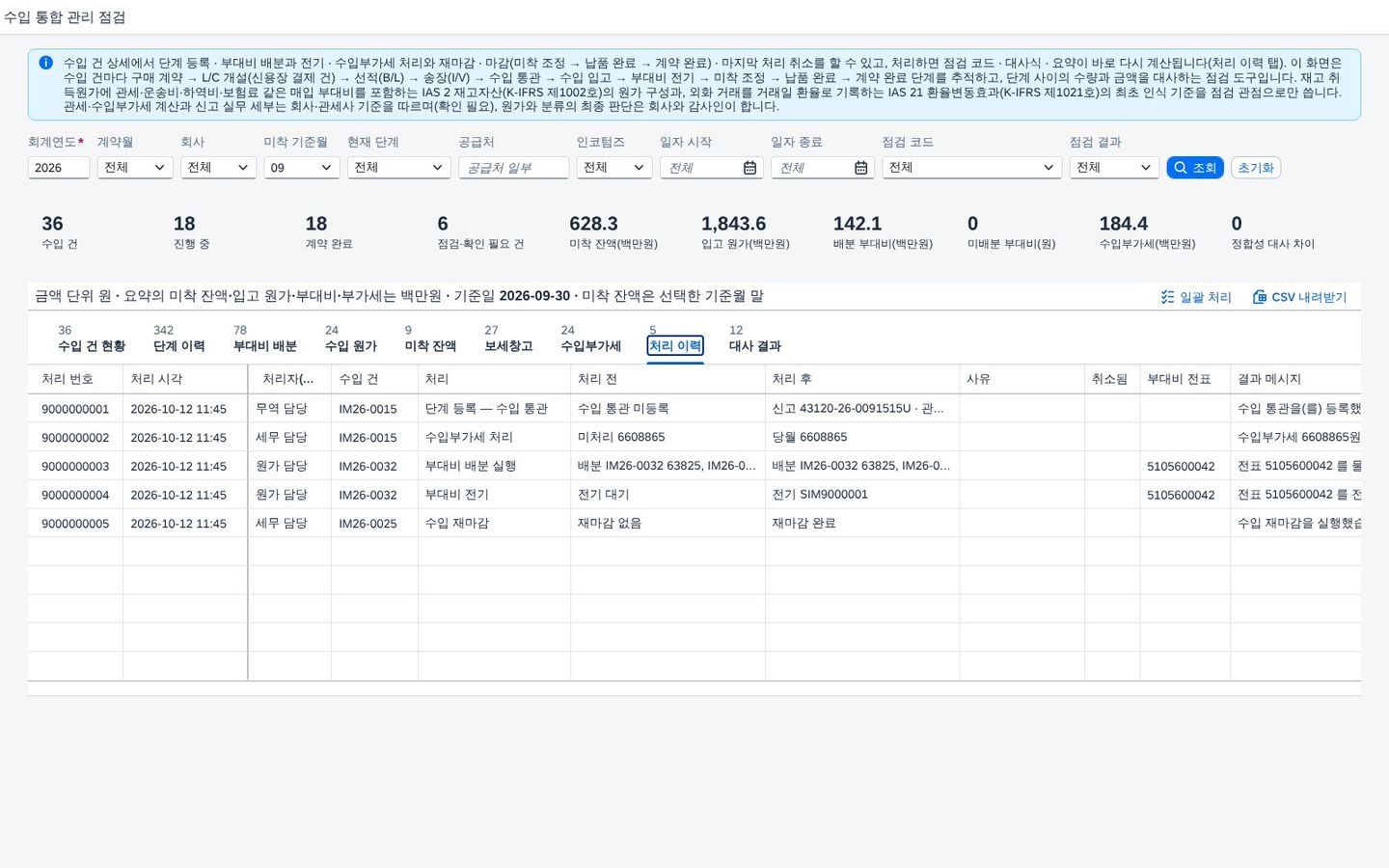Click the 회계연도 field containing 2026

59,168
